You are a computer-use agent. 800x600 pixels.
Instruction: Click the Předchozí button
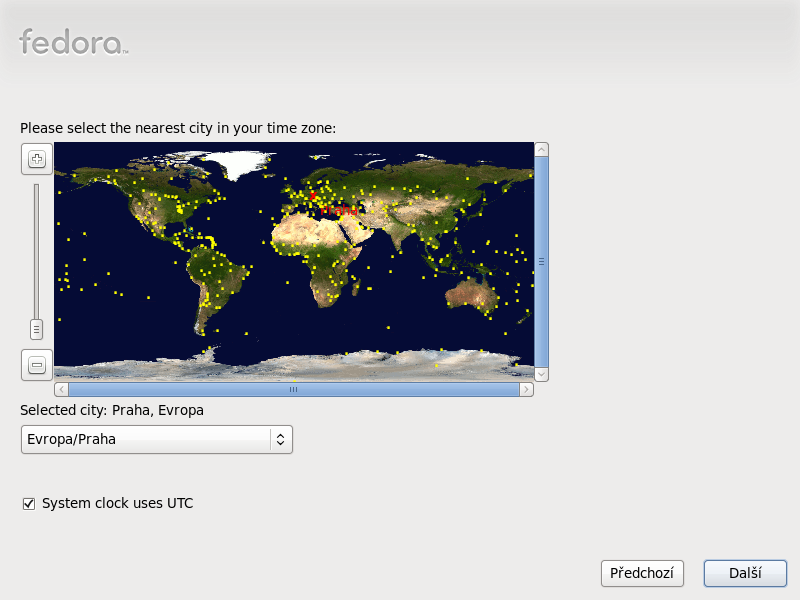642,573
